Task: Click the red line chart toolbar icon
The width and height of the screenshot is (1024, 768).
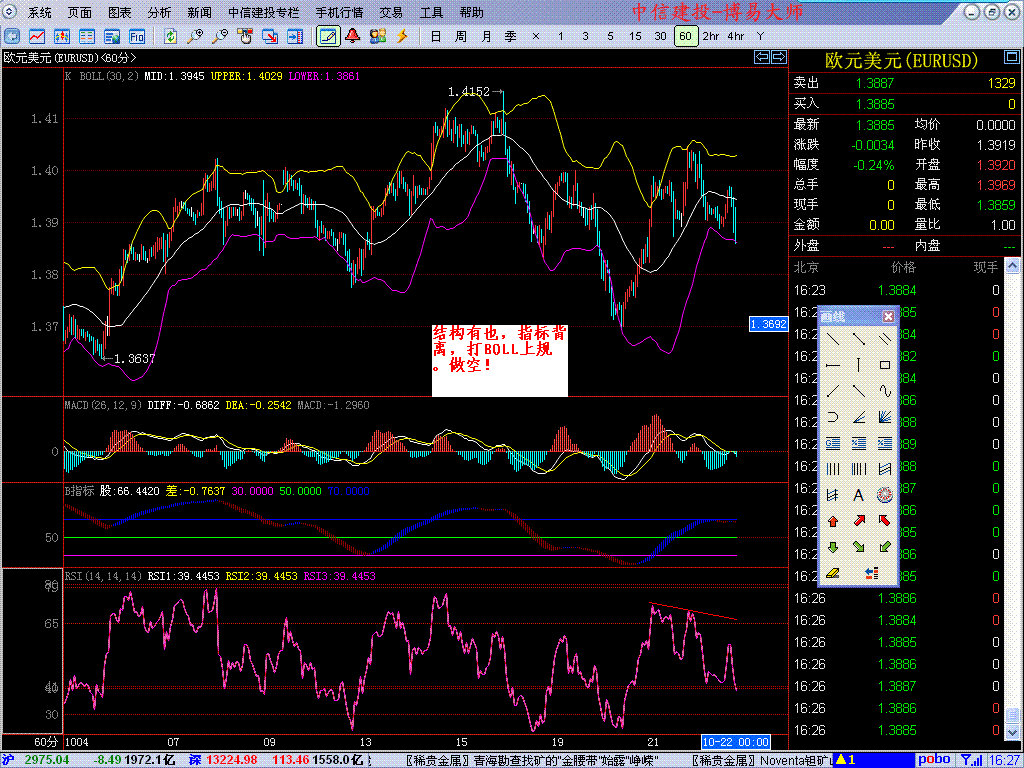Action: pos(37,37)
